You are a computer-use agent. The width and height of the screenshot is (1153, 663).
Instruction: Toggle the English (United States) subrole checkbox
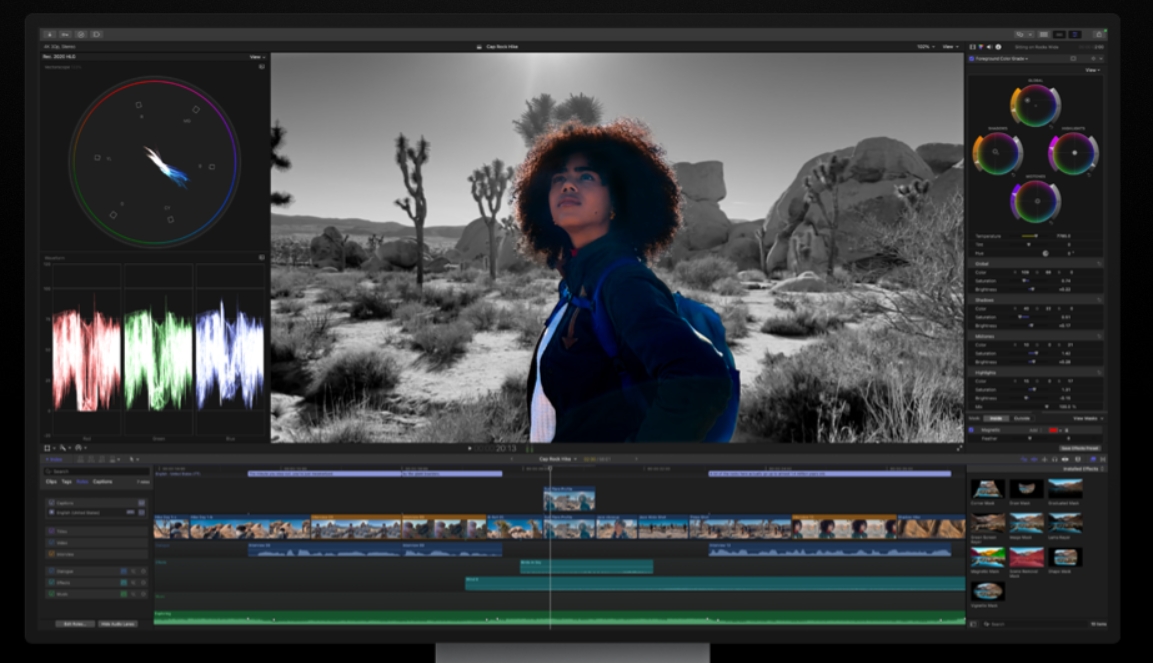click(x=51, y=512)
